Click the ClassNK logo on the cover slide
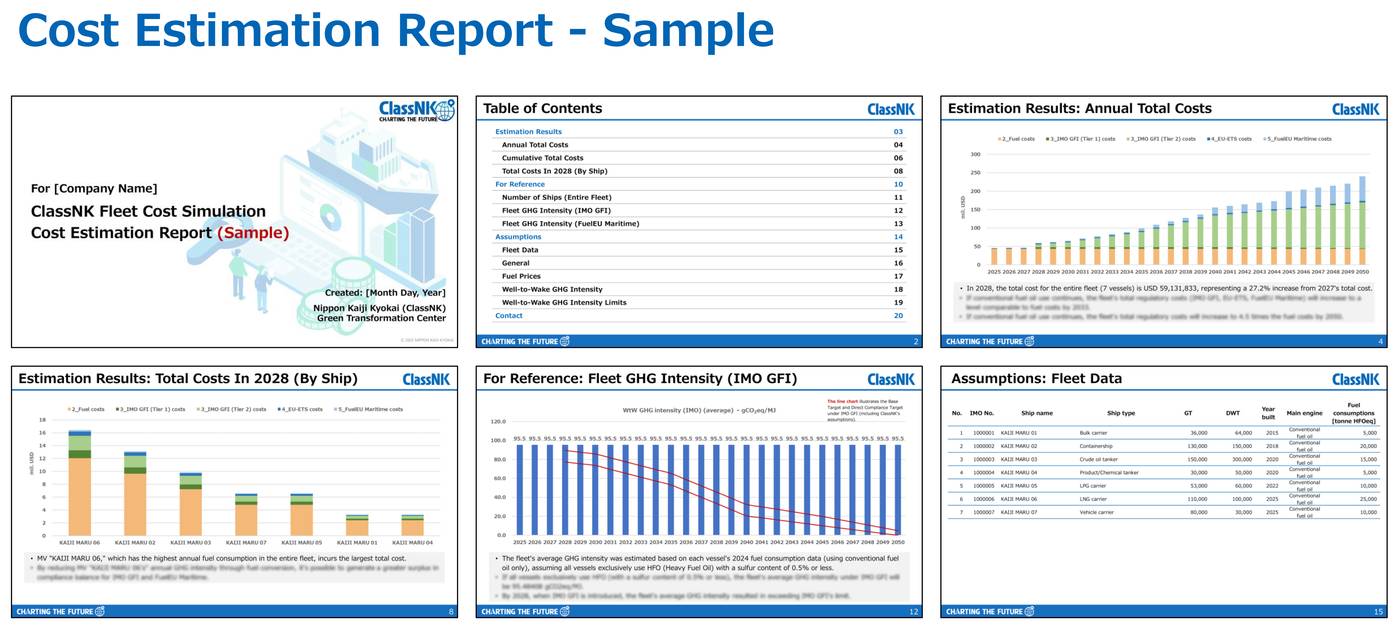This screenshot has height=634, width=1399. point(416,110)
